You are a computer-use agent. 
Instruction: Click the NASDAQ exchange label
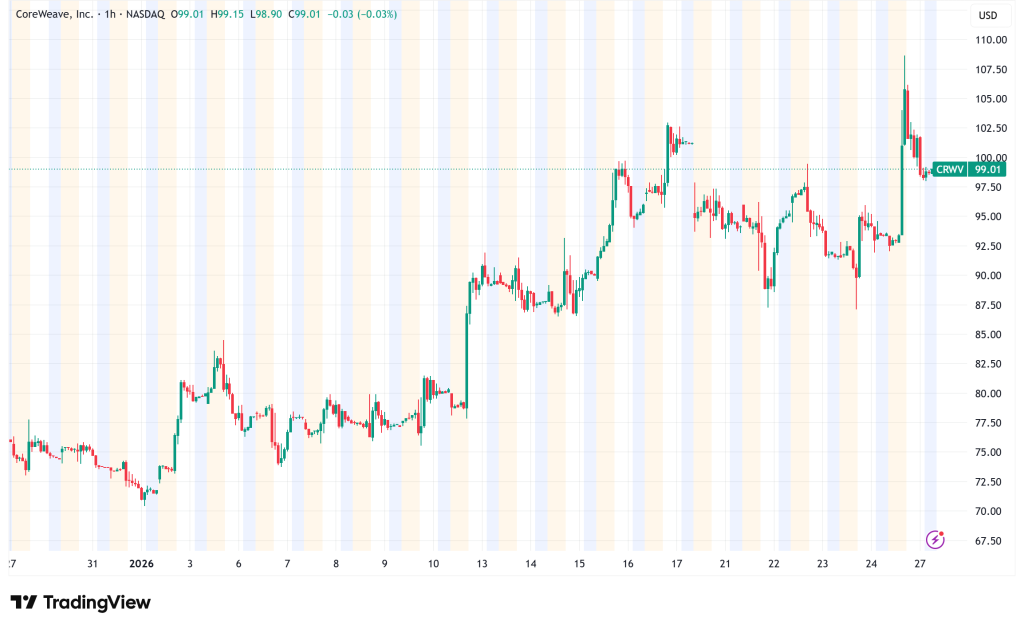[146, 14]
